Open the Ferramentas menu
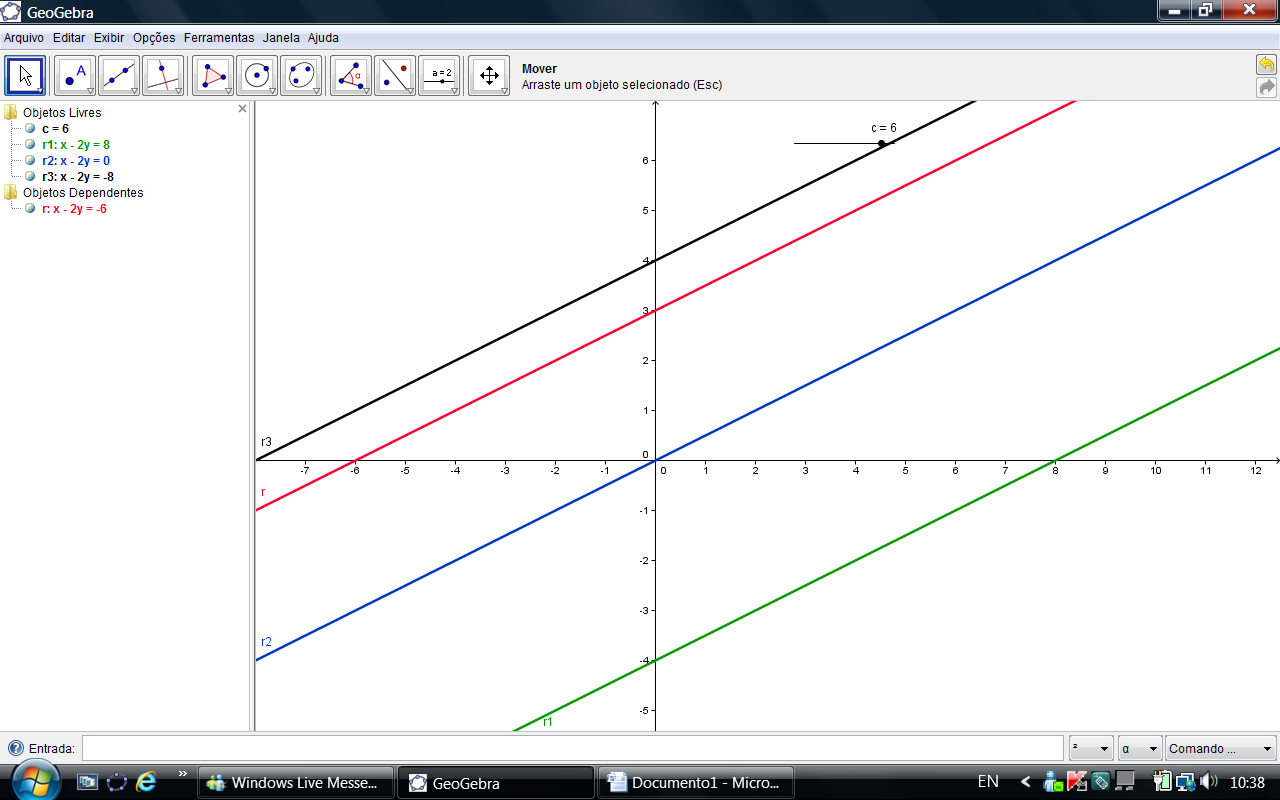The height and width of the screenshot is (800, 1280). pos(219,38)
